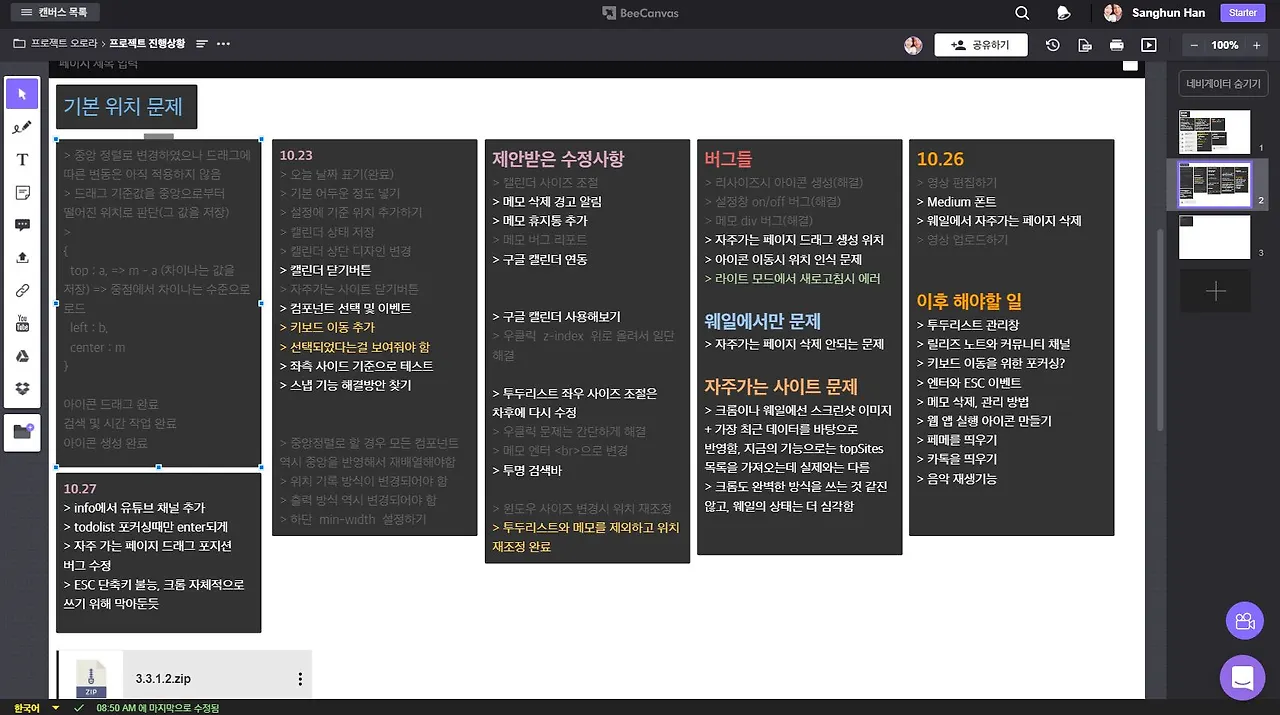
Task: Add a new page with plus
Action: (1215, 291)
